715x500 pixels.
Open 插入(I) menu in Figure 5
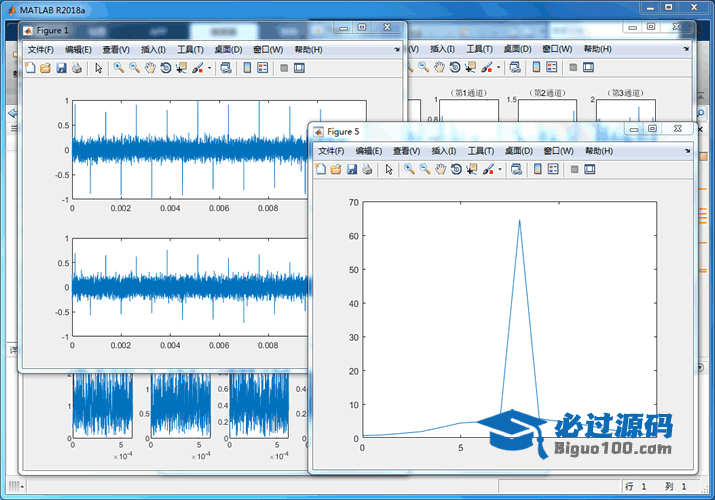pos(444,151)
